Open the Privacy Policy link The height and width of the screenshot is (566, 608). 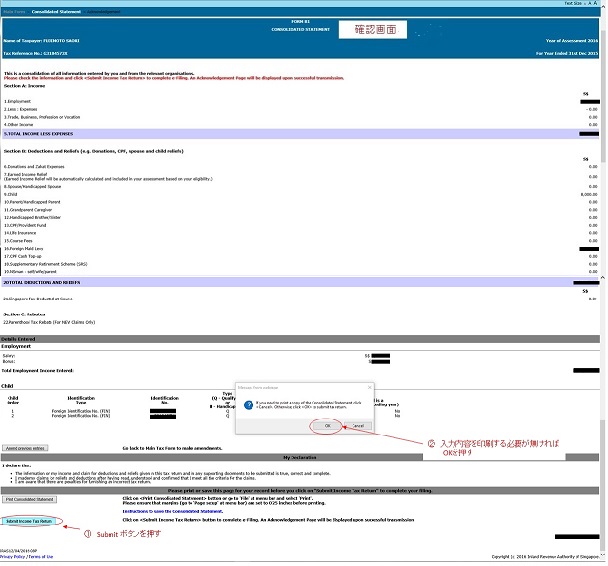point(14,556)
